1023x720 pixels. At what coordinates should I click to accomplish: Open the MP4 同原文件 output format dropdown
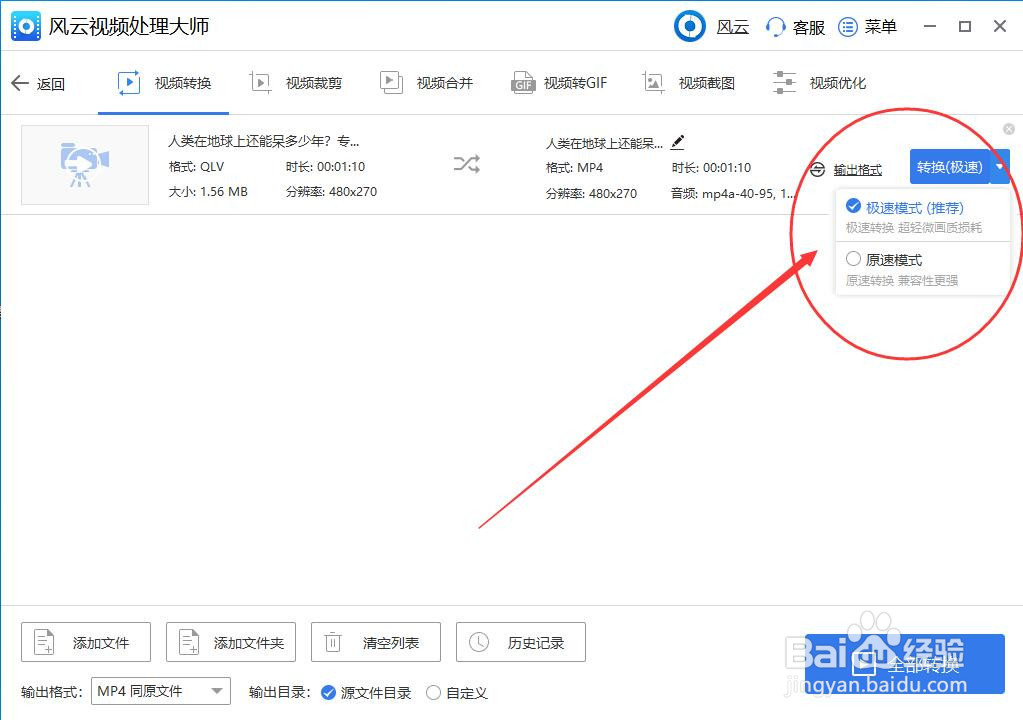point(160,691)
